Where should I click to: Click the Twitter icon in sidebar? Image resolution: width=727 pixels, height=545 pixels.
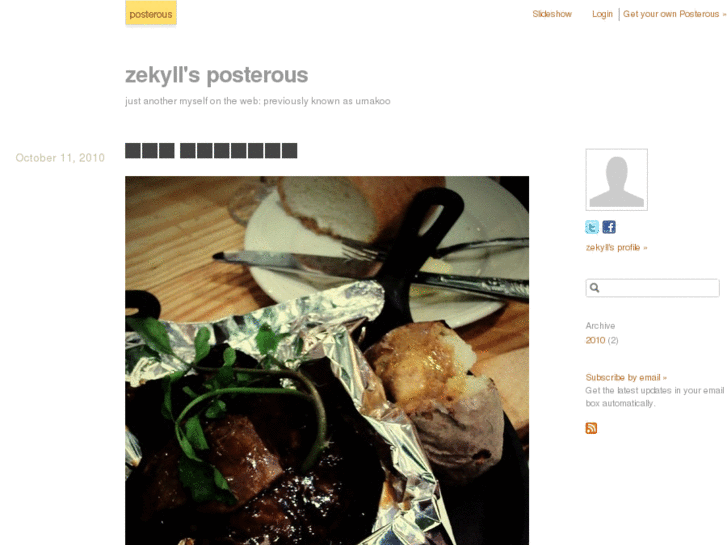point(592,227)
